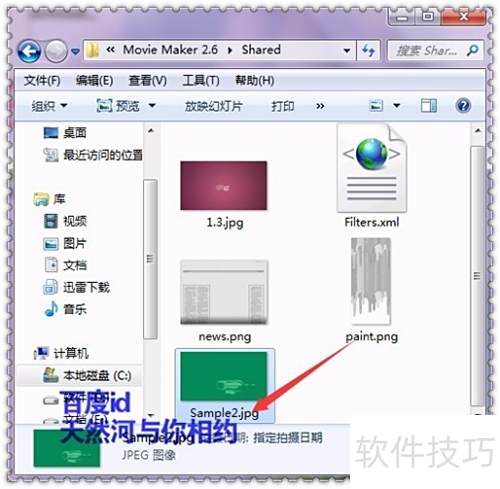
Task: Click the paint.png file name
Action: (372, 337)
